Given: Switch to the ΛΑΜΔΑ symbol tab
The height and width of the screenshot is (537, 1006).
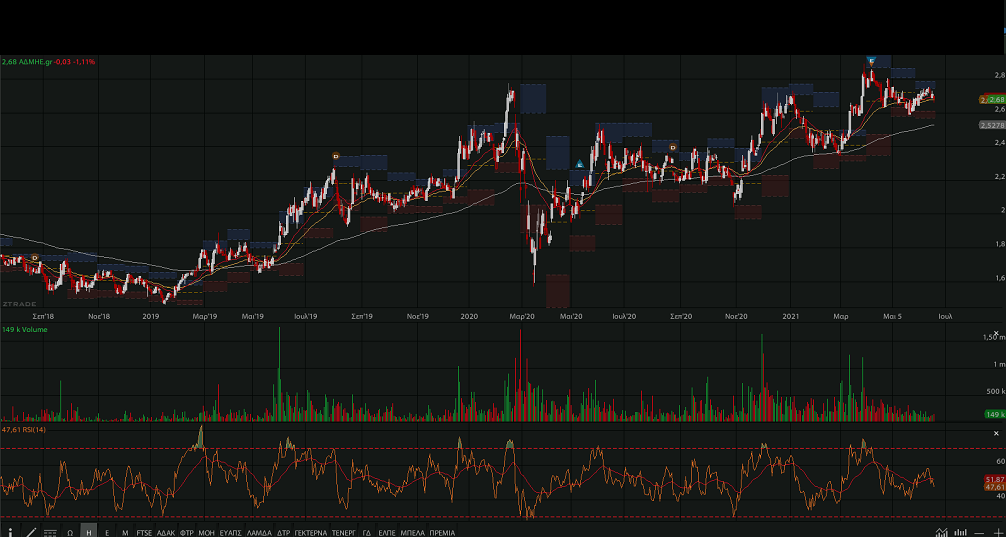Looking at the screenshot, I should (x=259, y=531).
